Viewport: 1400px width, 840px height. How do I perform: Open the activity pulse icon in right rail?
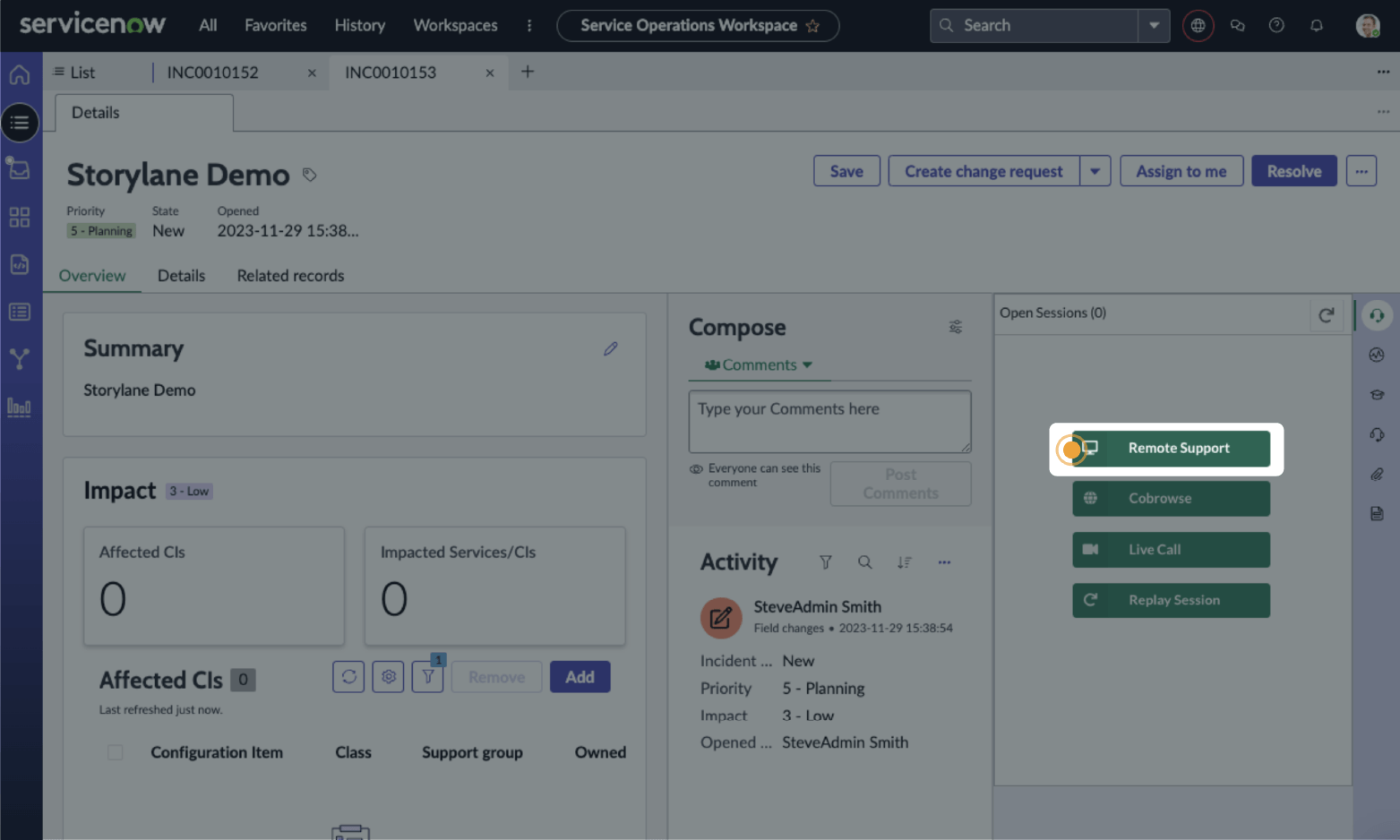point(1377,355)
